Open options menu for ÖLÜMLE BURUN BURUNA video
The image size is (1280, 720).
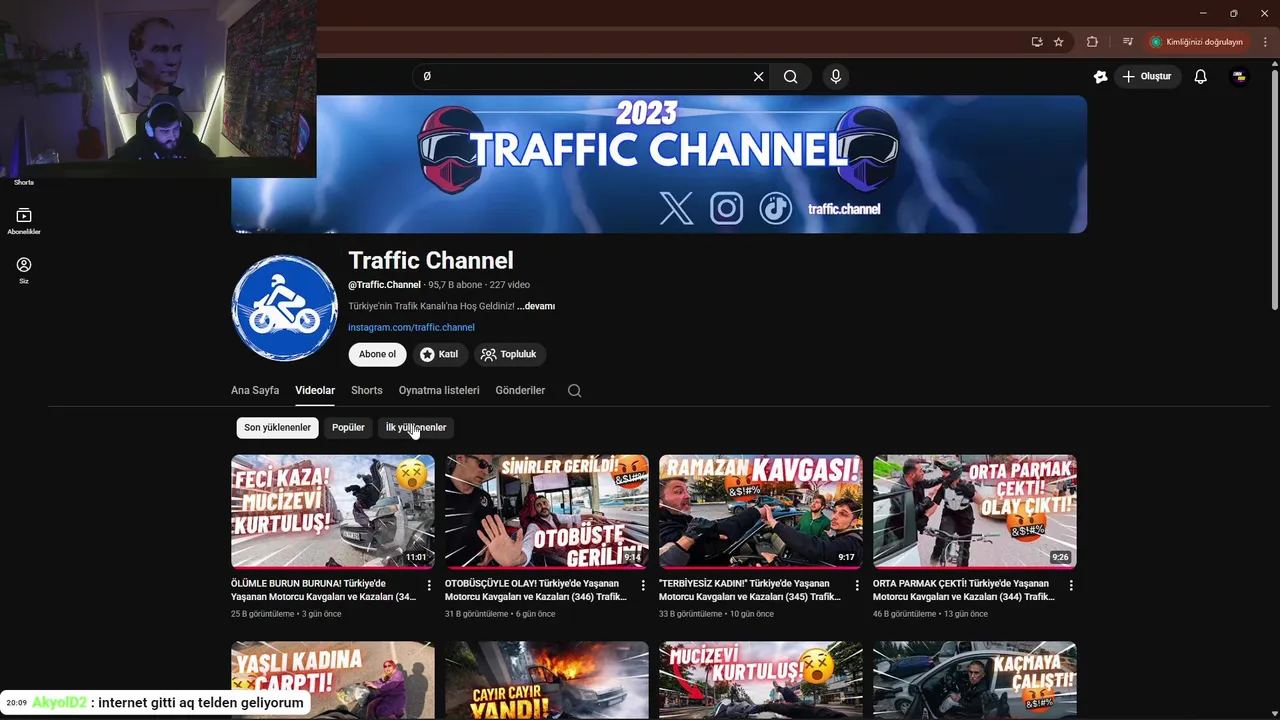(x=429, y=585)
